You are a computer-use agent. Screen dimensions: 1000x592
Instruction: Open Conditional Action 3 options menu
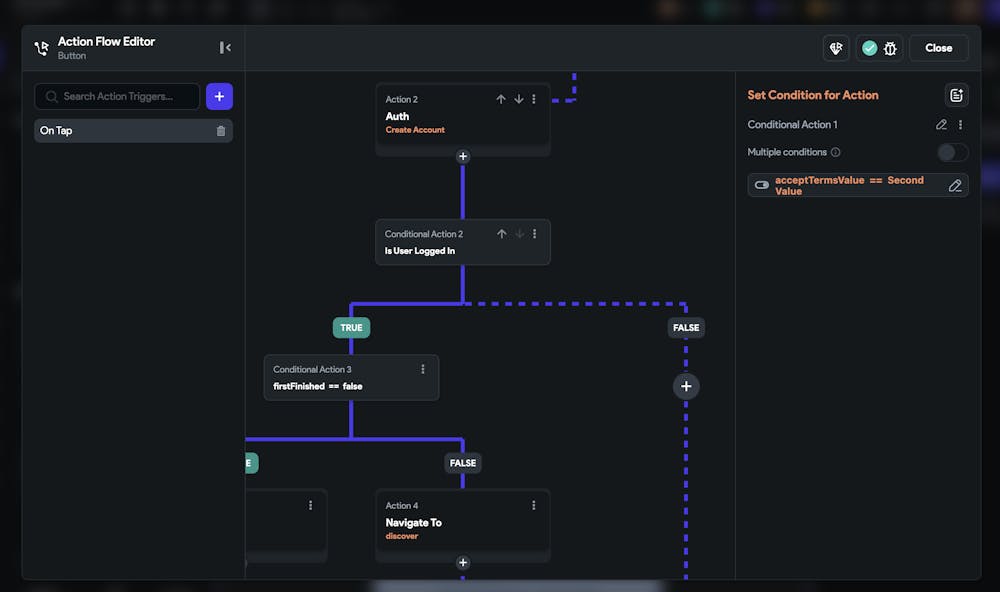click(x=423, y=369)
